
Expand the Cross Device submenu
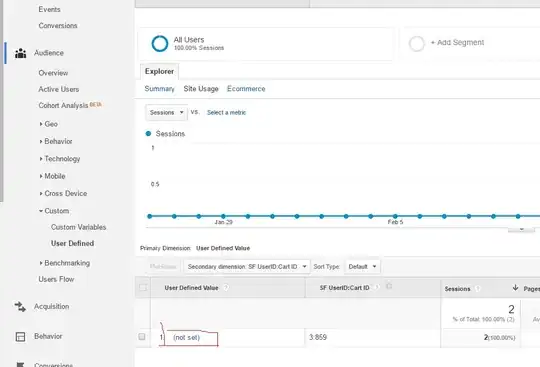[x=63, y=193]
